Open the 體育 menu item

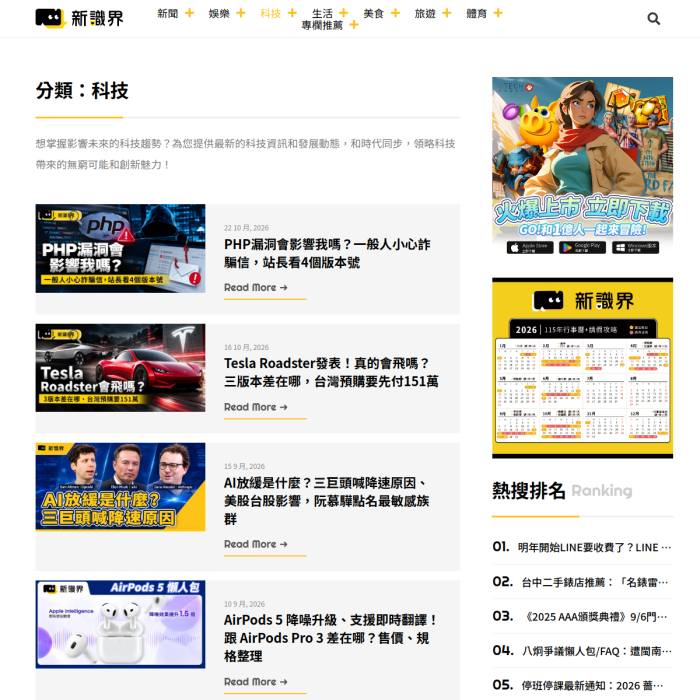[x=477, y=13]
